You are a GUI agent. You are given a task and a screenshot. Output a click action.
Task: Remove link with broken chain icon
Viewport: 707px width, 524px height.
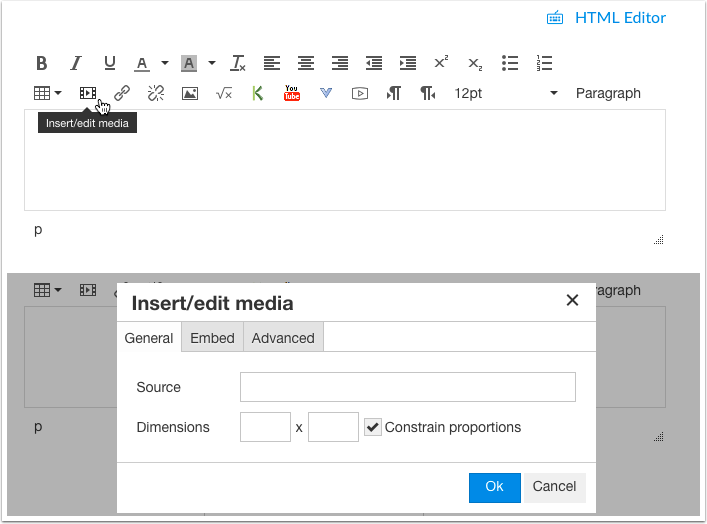156,93
